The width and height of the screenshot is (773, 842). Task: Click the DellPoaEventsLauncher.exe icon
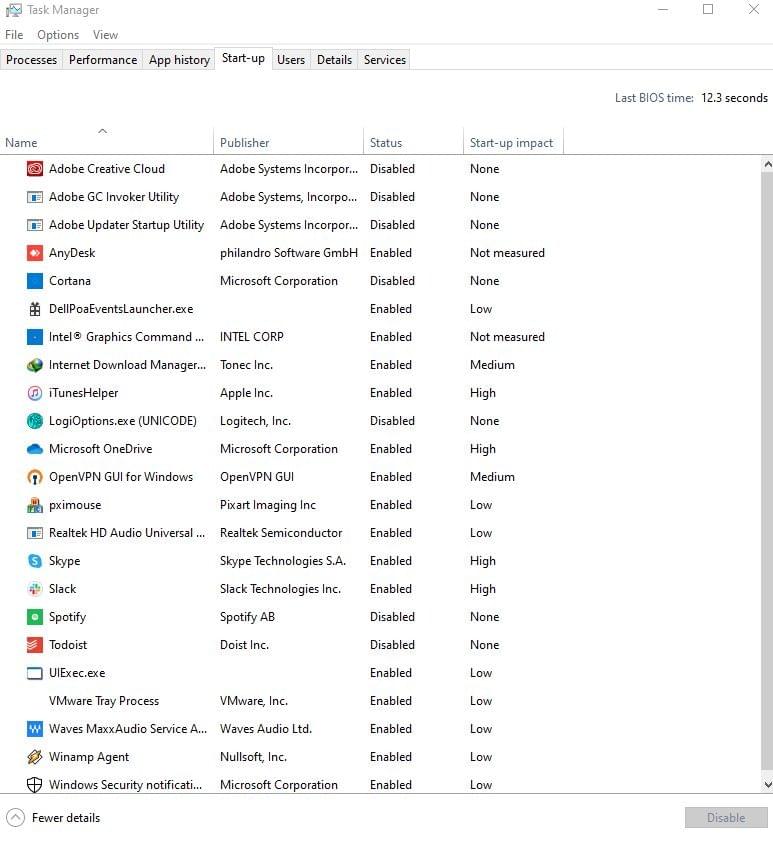pyautogui.click(x=35, y=309)
